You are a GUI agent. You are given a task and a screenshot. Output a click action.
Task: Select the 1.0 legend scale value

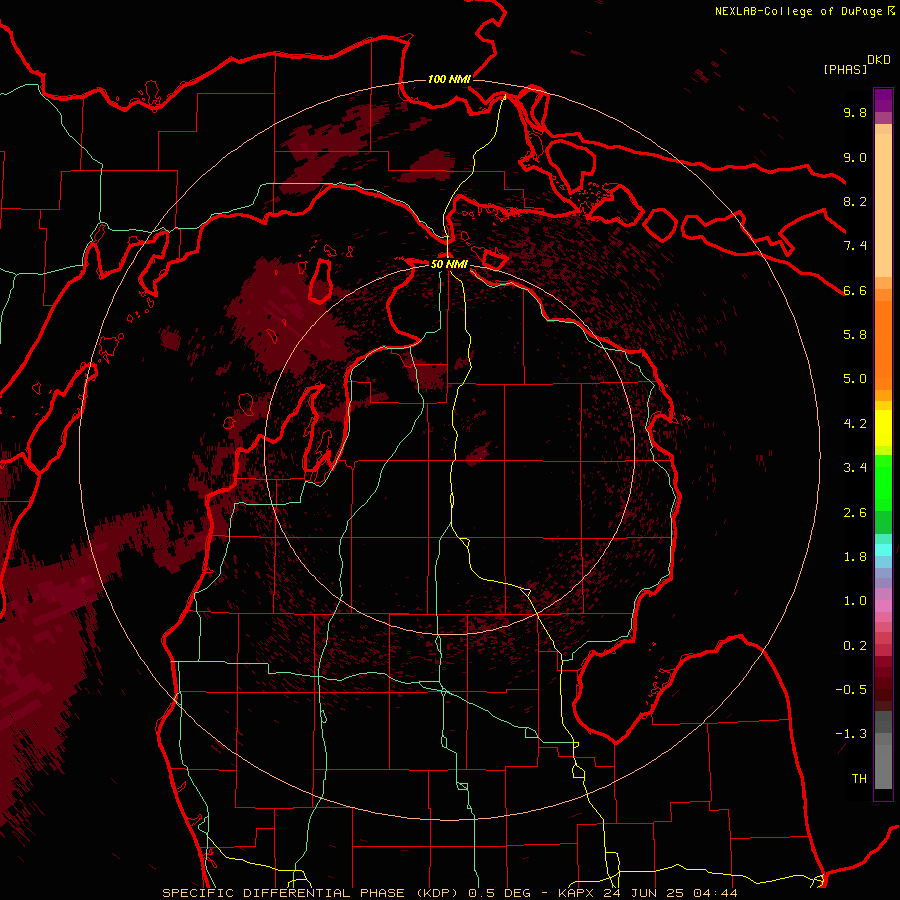click(855, 601)
